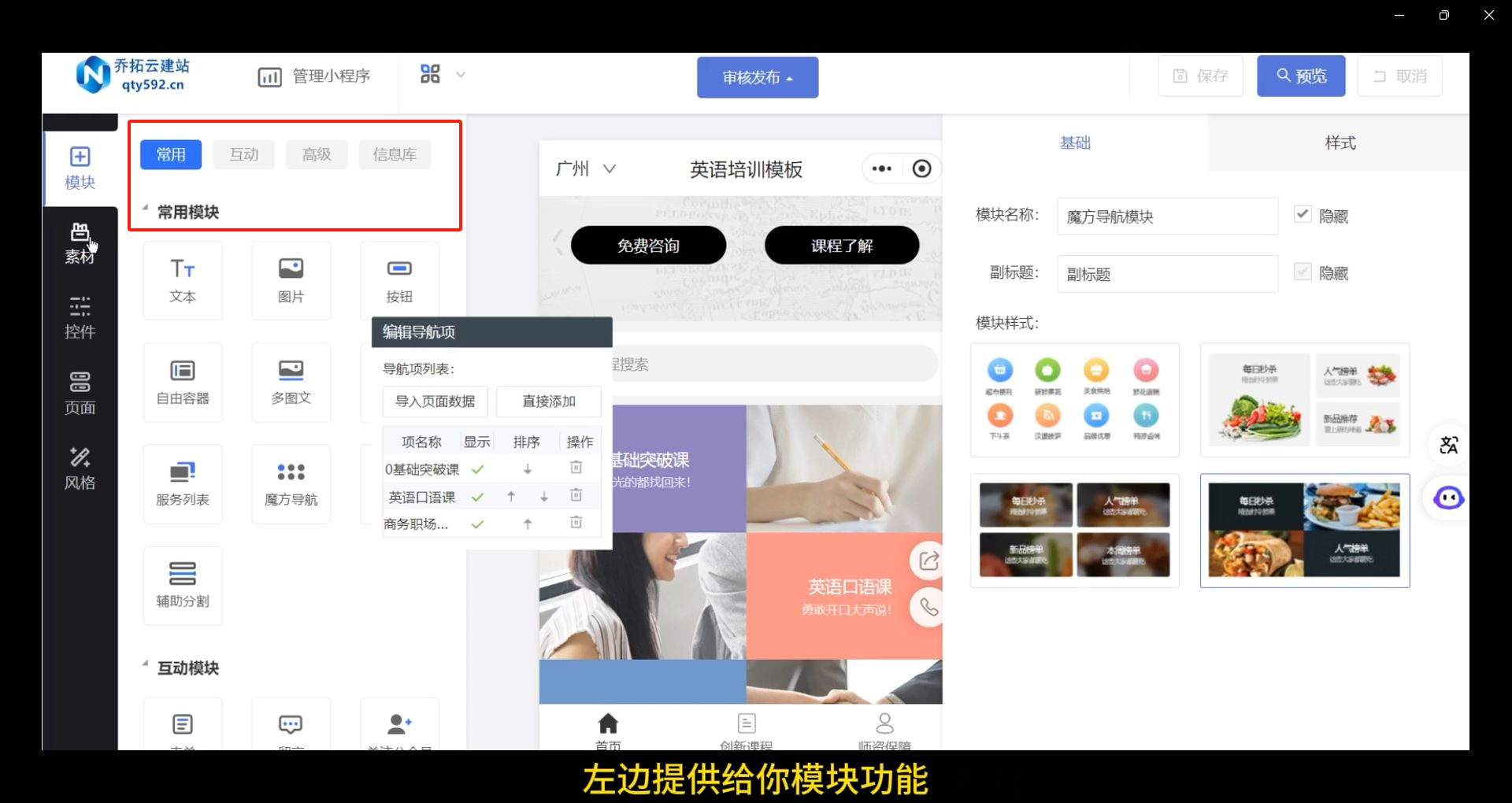Open the translate floating icon

tap(1448, 445)
